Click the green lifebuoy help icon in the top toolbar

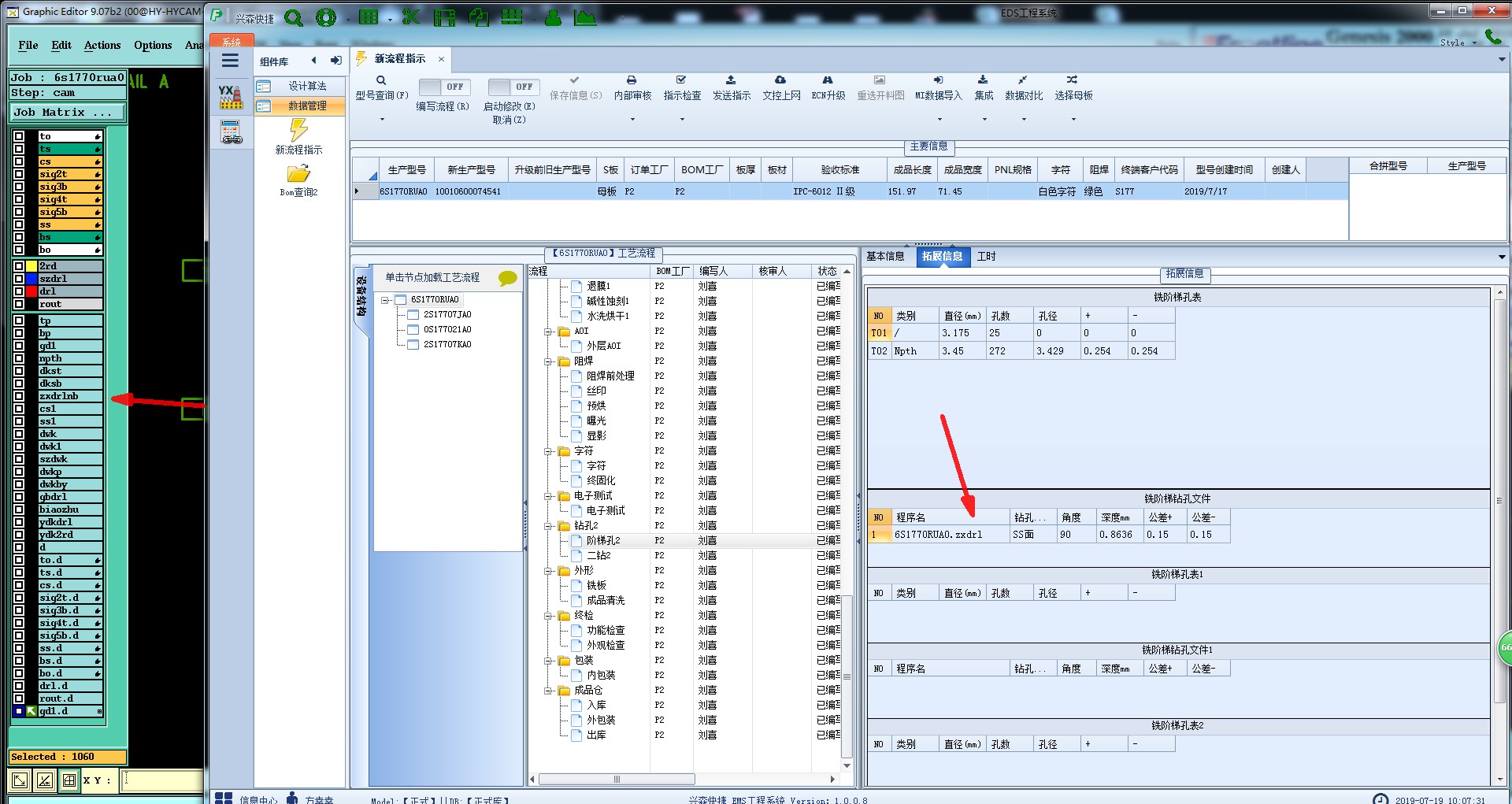[326, 17]
